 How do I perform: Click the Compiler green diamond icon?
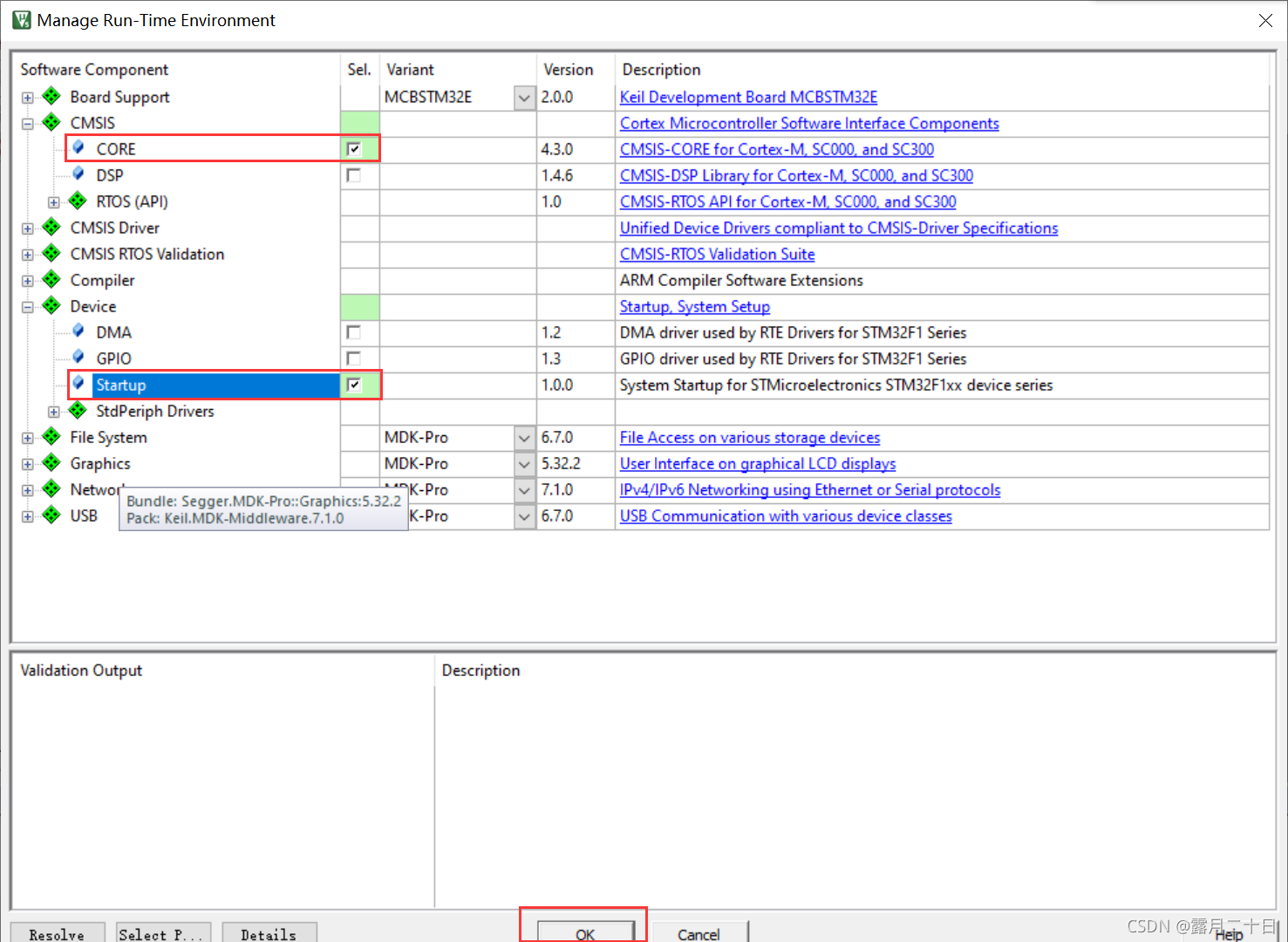click(x=51, y=279)
